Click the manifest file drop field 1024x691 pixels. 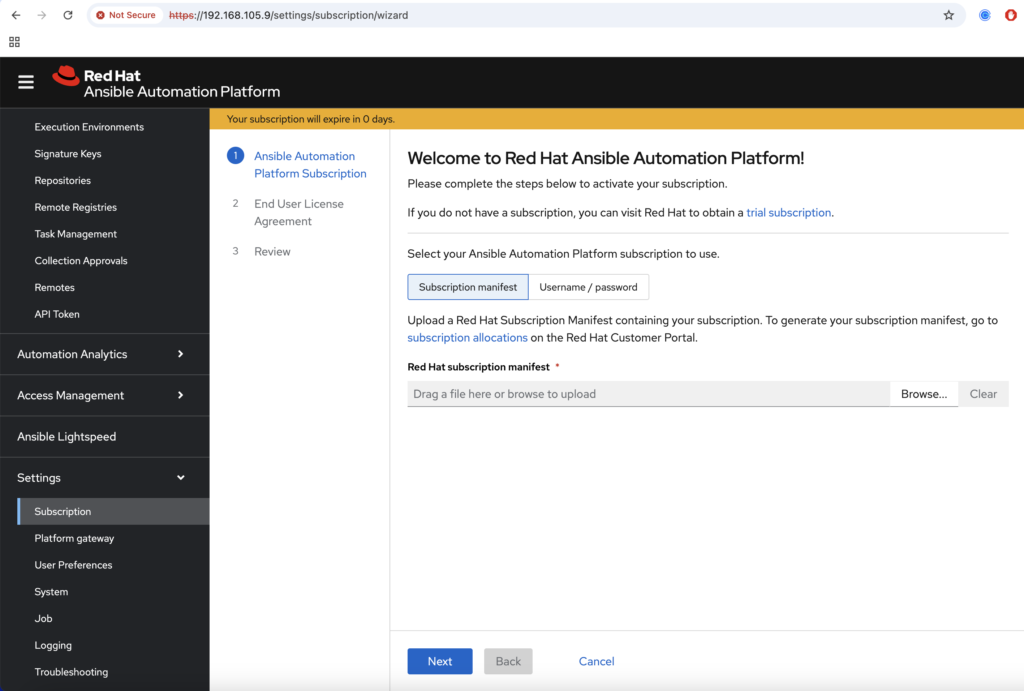pos(648,394)
